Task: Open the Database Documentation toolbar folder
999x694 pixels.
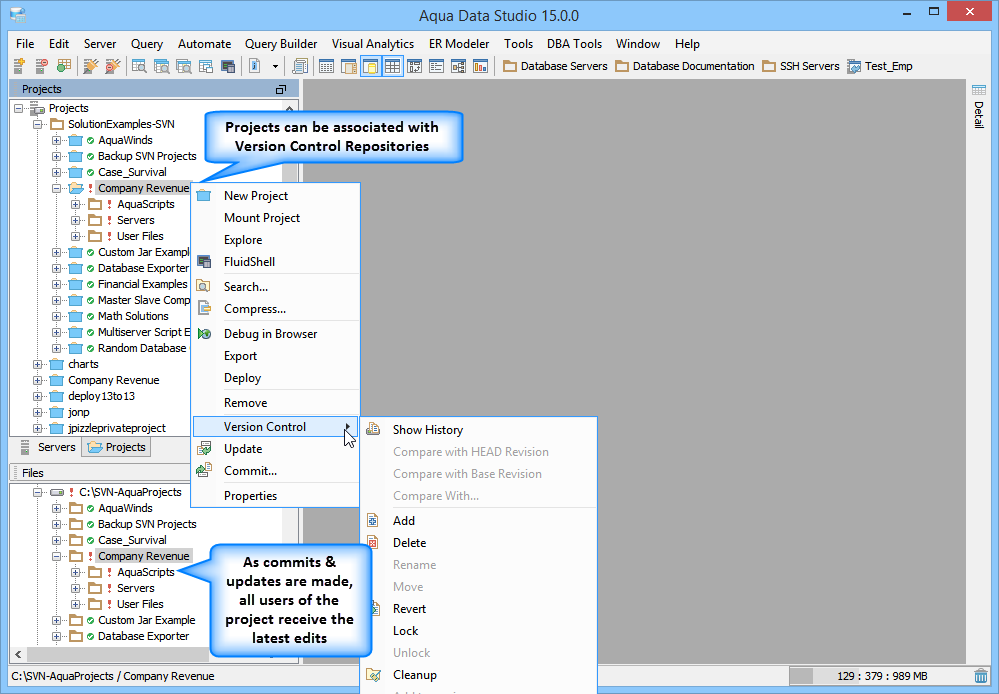Action: point(684,66)
